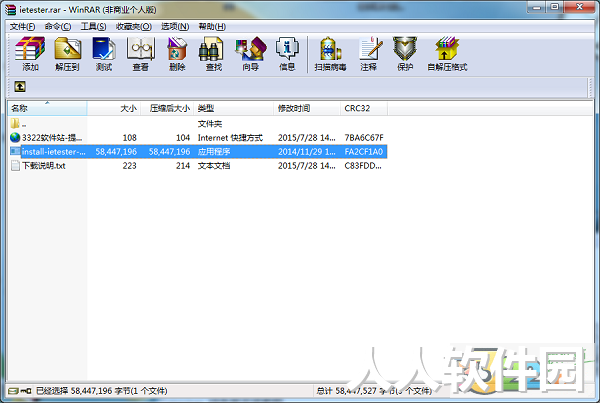Click the globe icon of 3322软件站 shortcut
The height and width of the screenshot is (403, 600).
pos(15,137)
